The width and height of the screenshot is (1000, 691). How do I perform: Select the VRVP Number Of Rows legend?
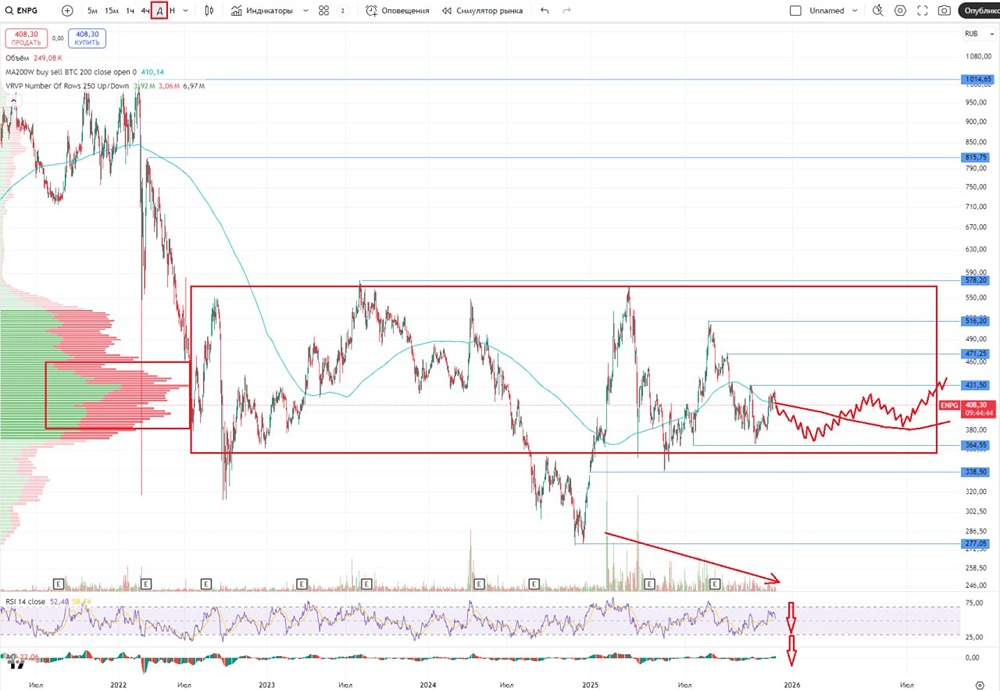(105, 85)
